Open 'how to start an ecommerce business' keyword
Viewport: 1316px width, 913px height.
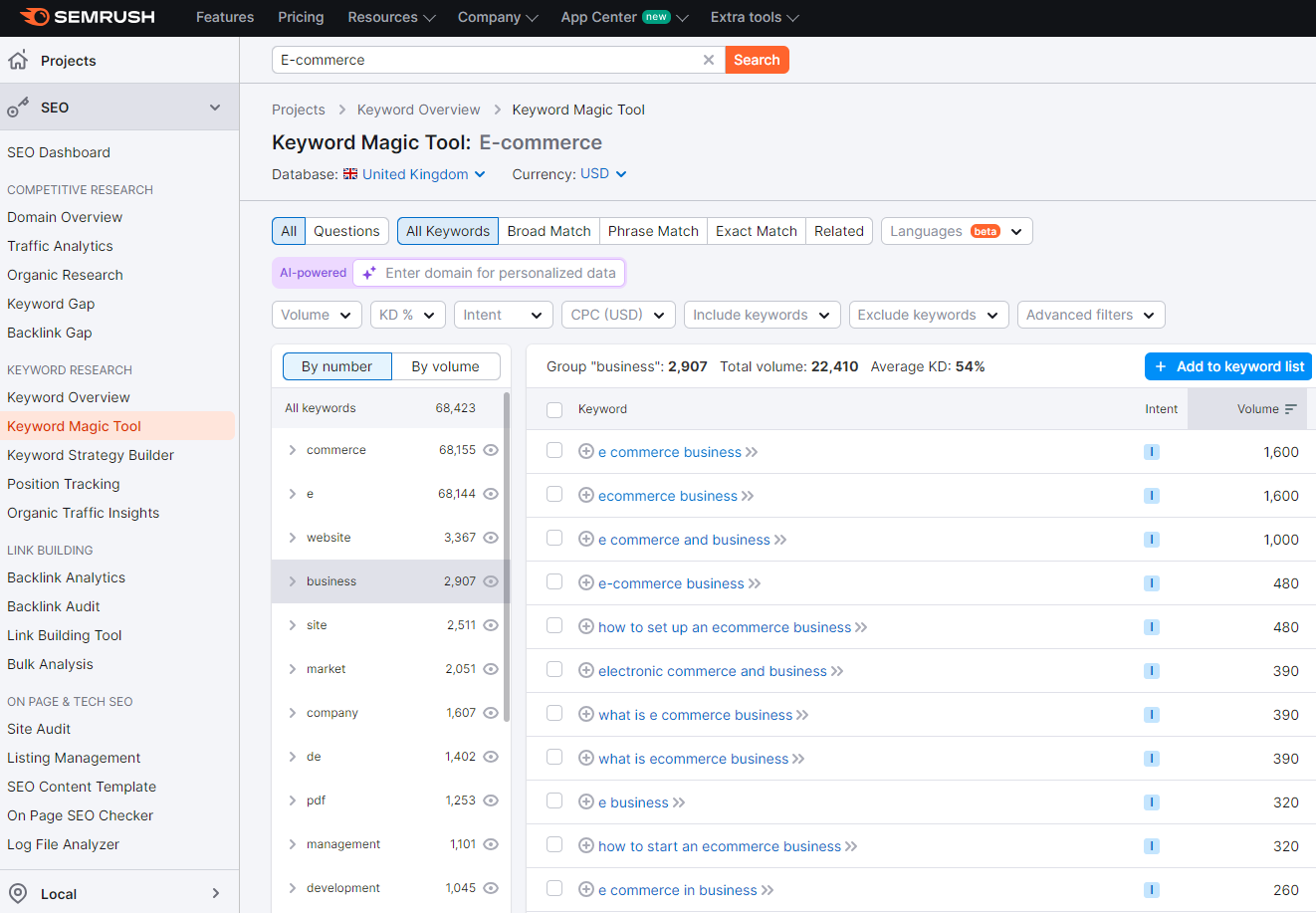(720, 846)
